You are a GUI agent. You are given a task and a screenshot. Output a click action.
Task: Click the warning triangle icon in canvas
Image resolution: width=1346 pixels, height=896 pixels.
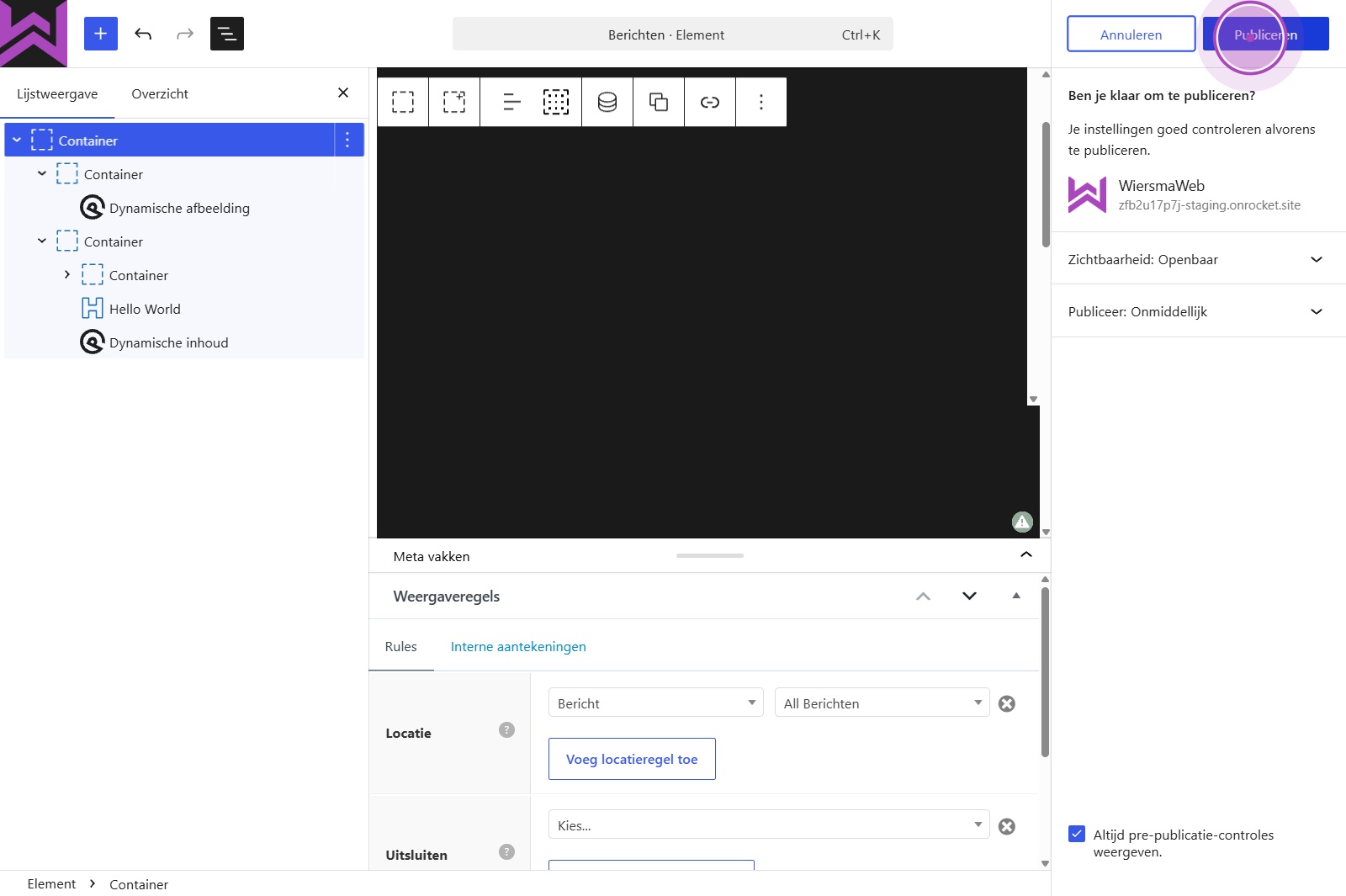(1022, 522)
